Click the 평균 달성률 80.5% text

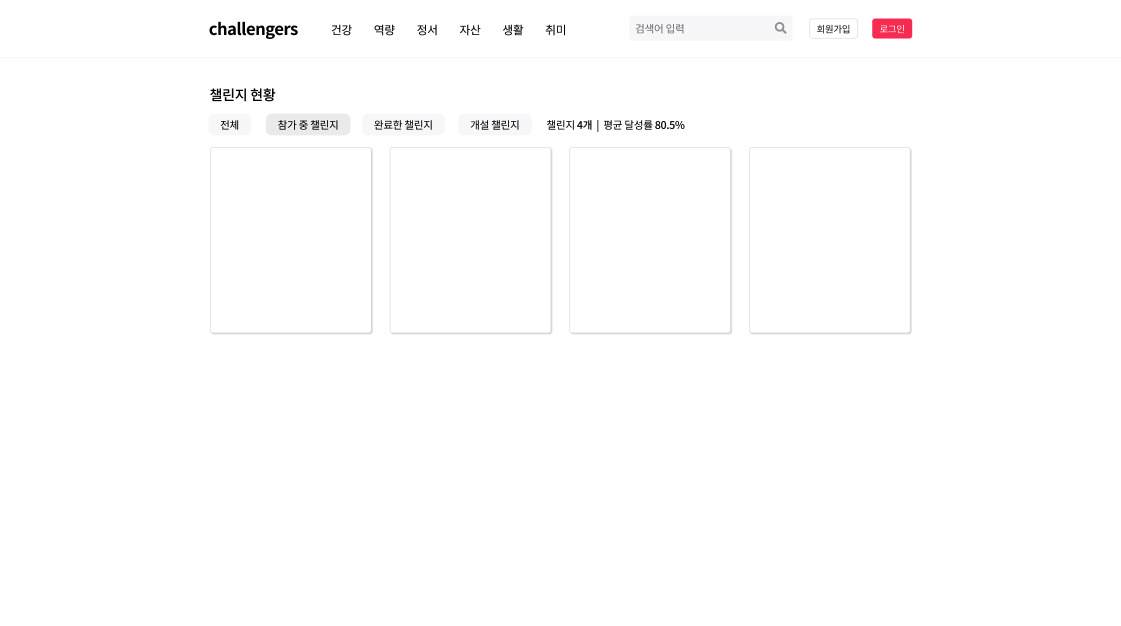click(643, 125)
